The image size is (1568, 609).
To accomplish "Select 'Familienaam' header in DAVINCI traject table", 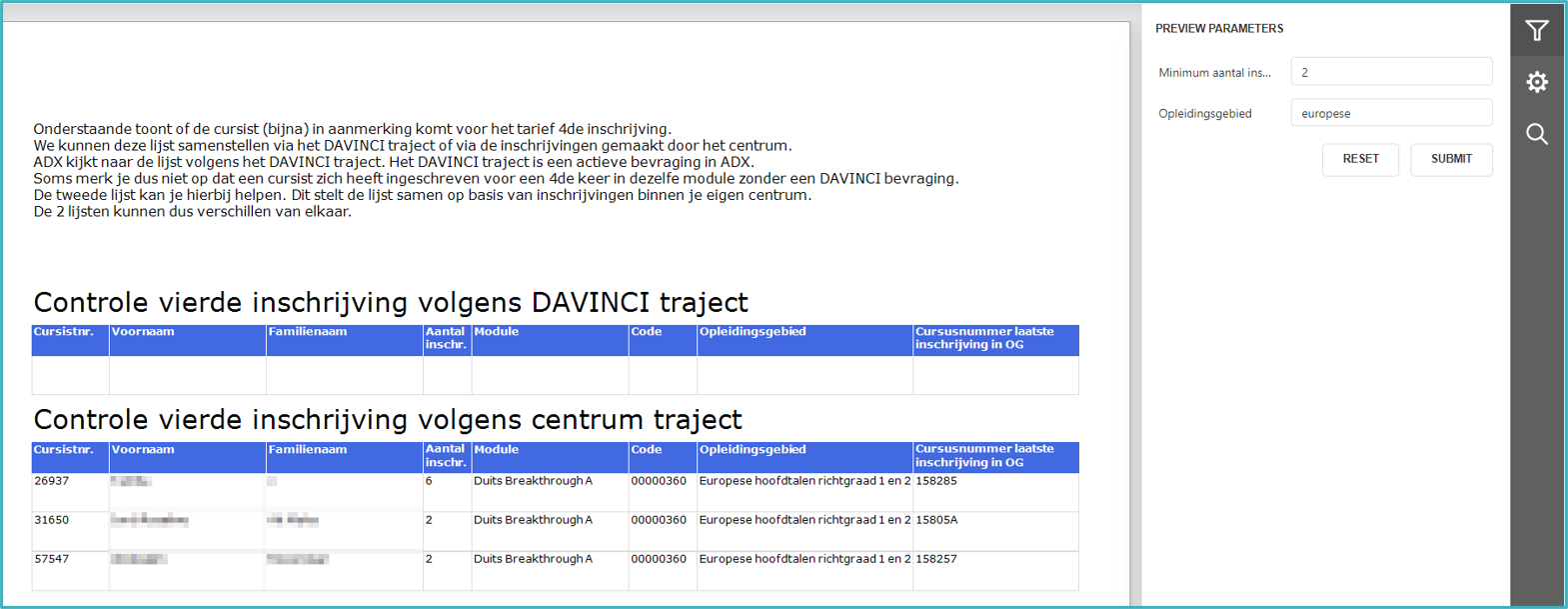I will [308, 332].
